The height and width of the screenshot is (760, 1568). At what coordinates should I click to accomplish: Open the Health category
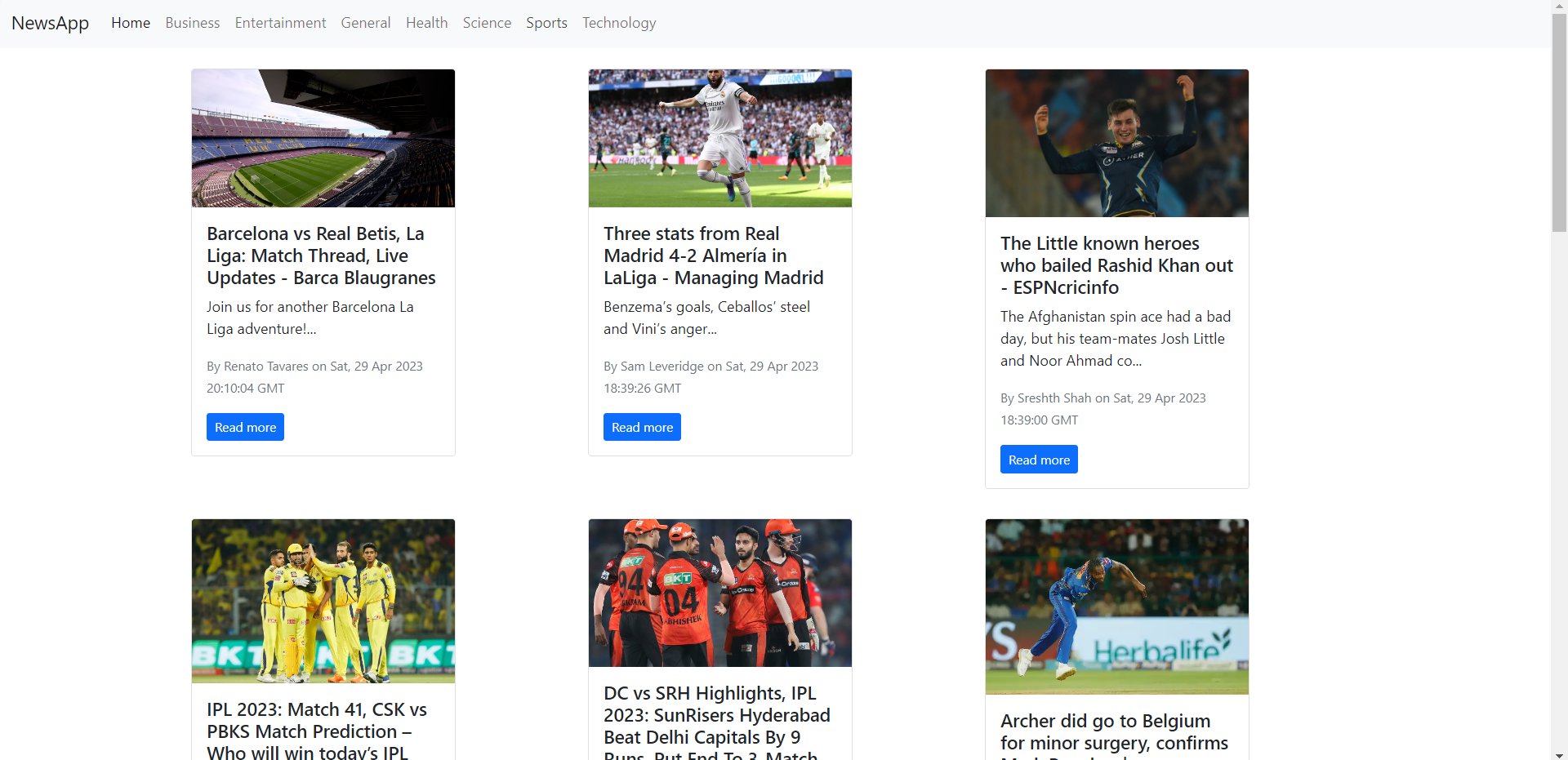tap(427, 23)
